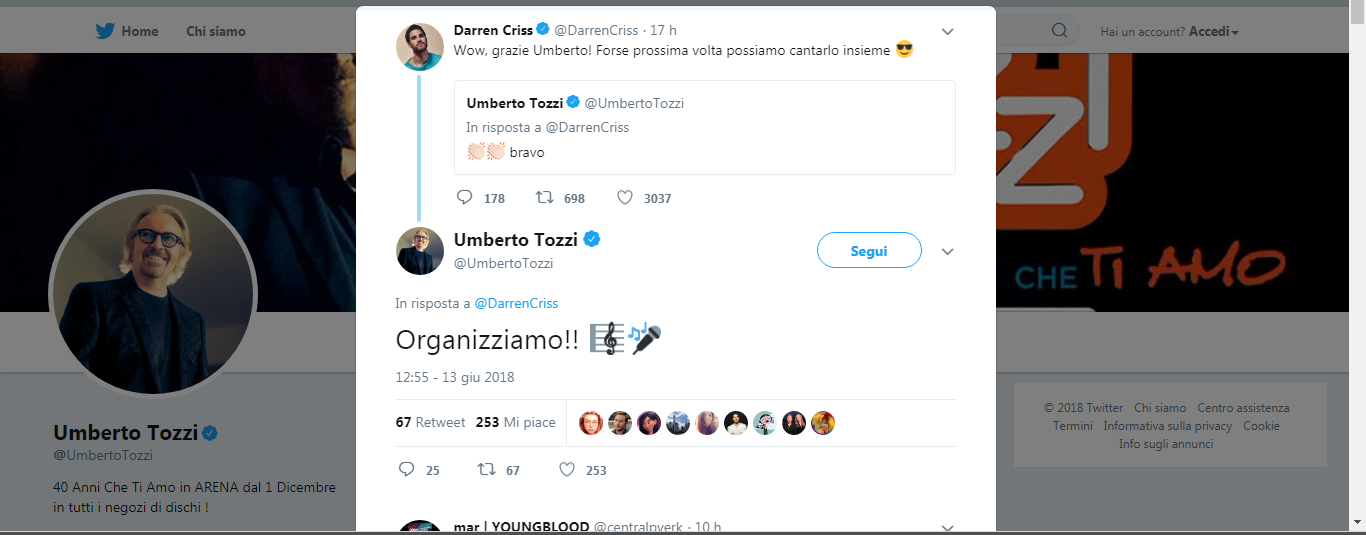This screenshot has height=535, width=1366.
Task: Click the Twitter bird Home icon
Action: (x=105, y=31)
